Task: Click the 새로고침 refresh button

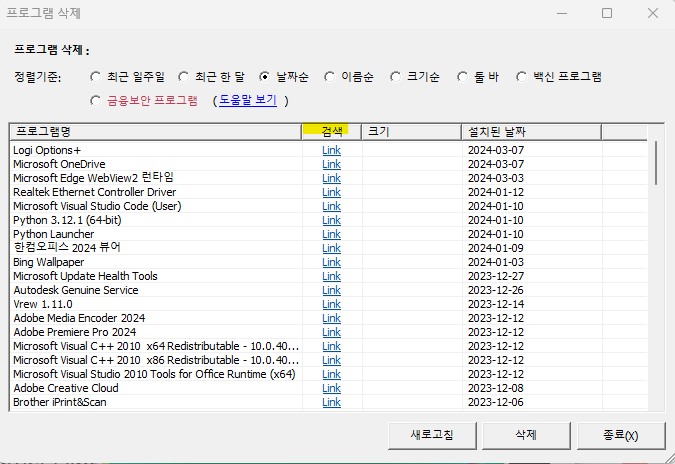Action: [432, 435]
